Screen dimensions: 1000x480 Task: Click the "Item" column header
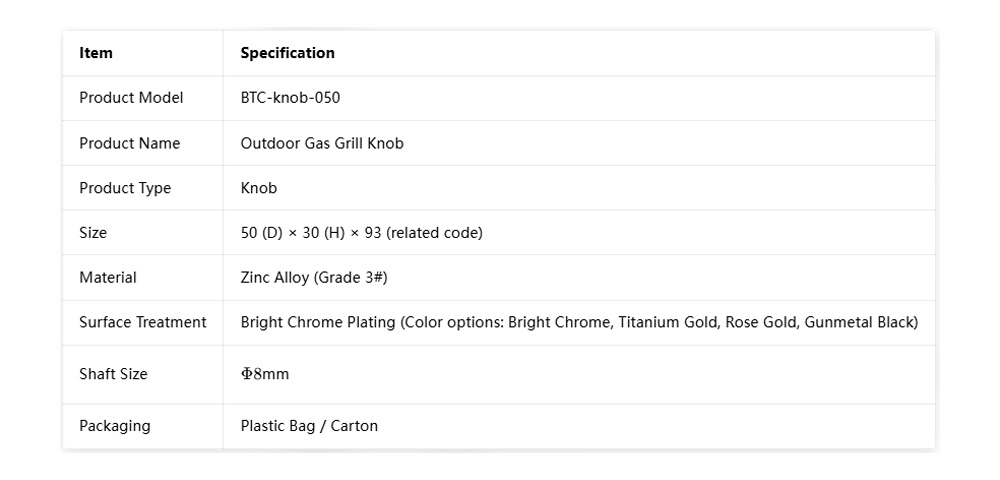pos(96,53)
